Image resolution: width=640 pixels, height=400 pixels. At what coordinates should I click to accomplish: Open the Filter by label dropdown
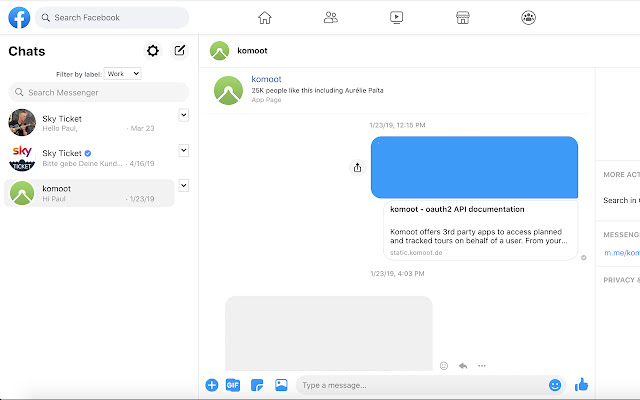[x=122, y=74]
